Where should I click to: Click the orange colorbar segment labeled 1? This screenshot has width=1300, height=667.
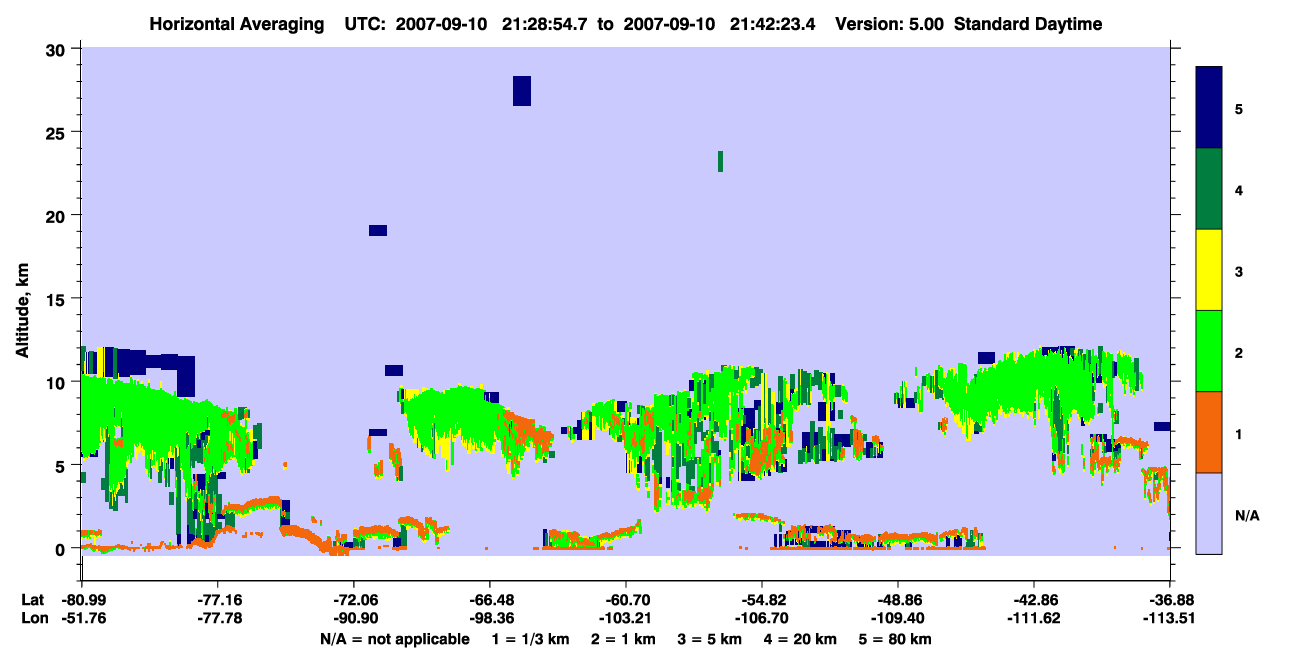click(x=1209, y=432)
